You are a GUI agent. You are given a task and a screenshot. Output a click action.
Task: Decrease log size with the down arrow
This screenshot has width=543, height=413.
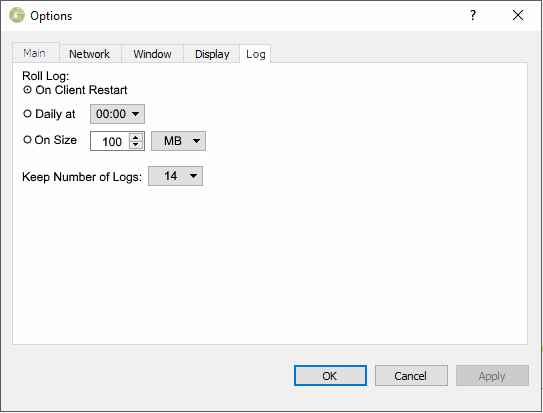pos(136,145)
